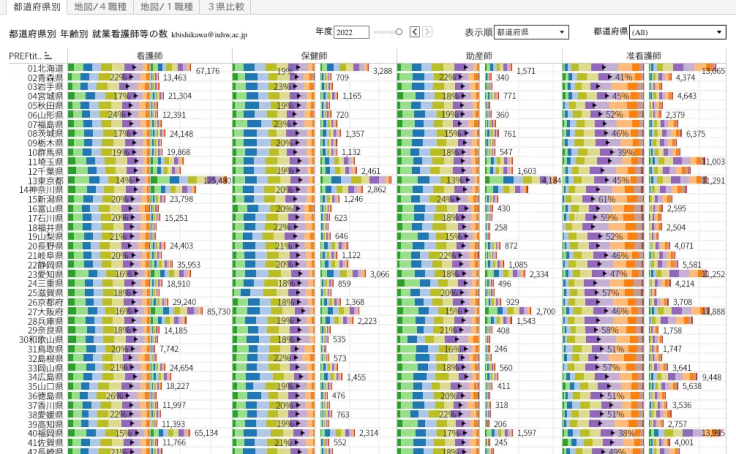Open the 都道府県 (All) filter dropdown

click(x=677, y=32)
